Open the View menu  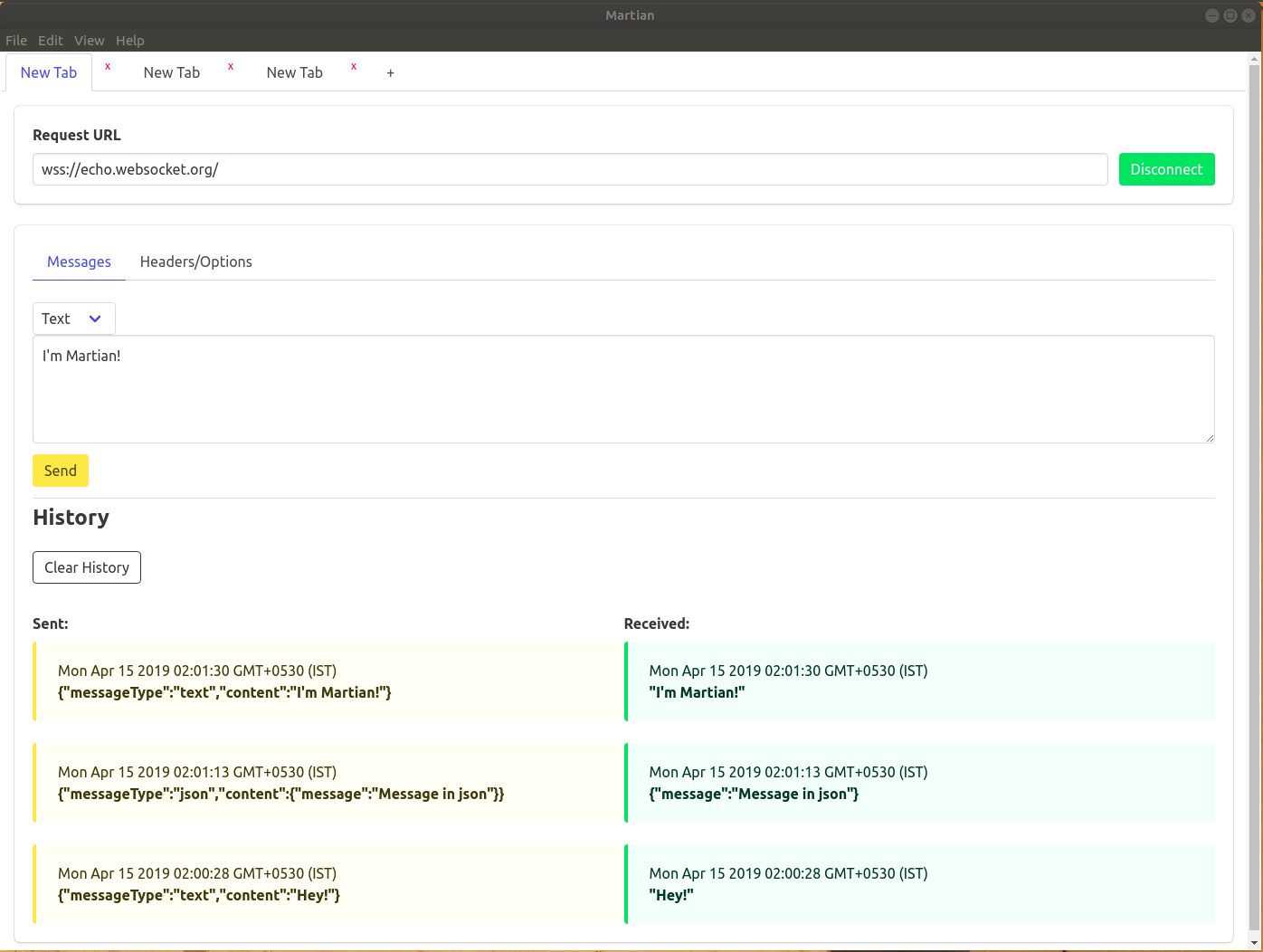click(90, 40)
